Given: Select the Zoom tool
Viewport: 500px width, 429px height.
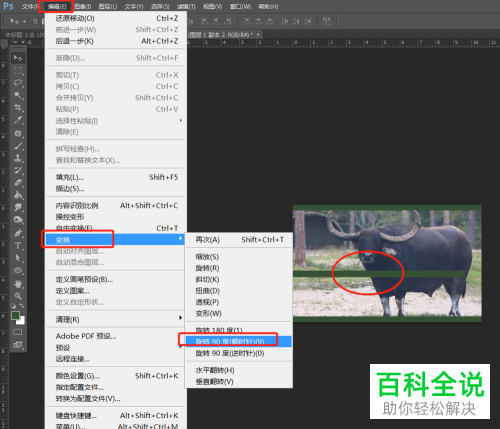Looking at the screenshot, I should 18,296.
